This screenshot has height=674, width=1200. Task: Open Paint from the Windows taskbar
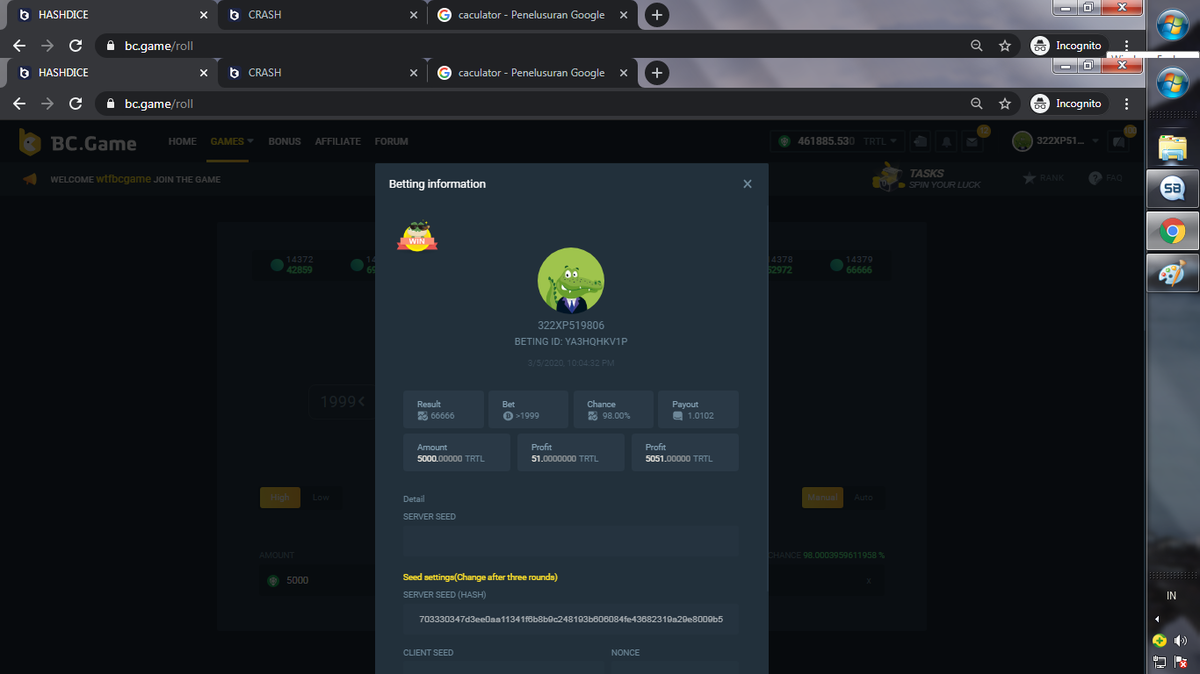pyautogui.click(x=1171, y=273)
